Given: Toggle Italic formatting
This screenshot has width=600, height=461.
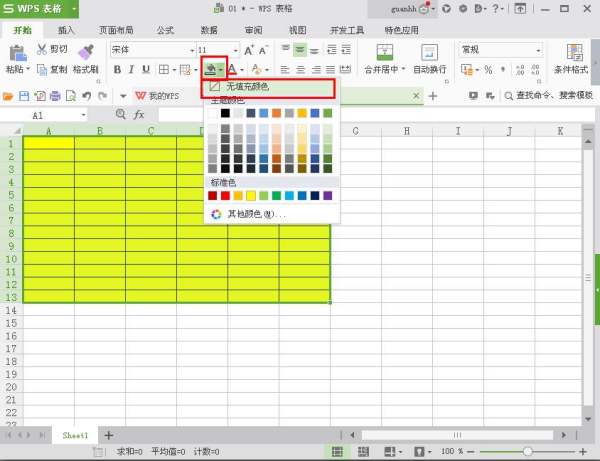Looking at the screenshot, I should (132, 70).
